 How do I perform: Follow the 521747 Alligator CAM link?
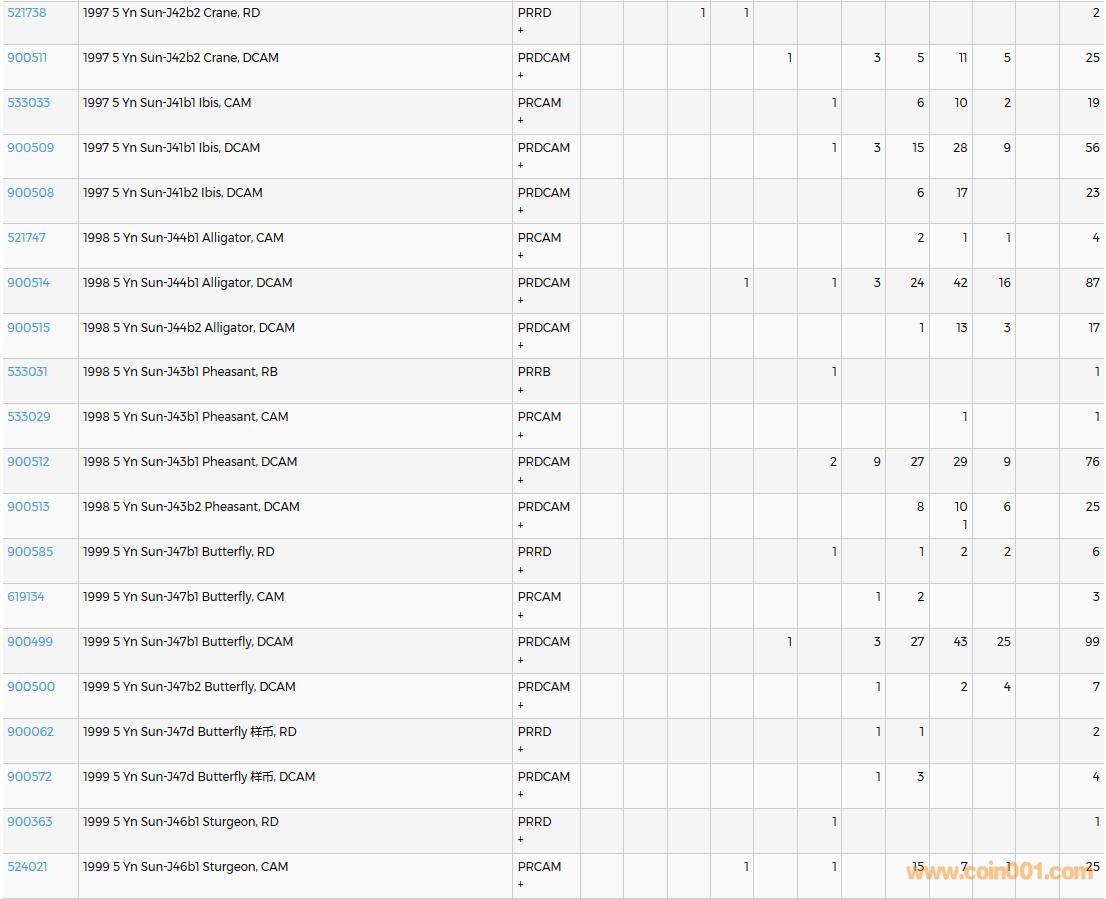click(27, 238)
